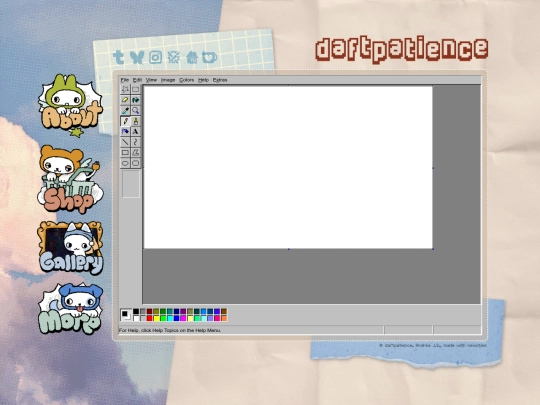The image size is (540, 405).
Task: Pick the dark purple palette color
Action: coord(183,311)
